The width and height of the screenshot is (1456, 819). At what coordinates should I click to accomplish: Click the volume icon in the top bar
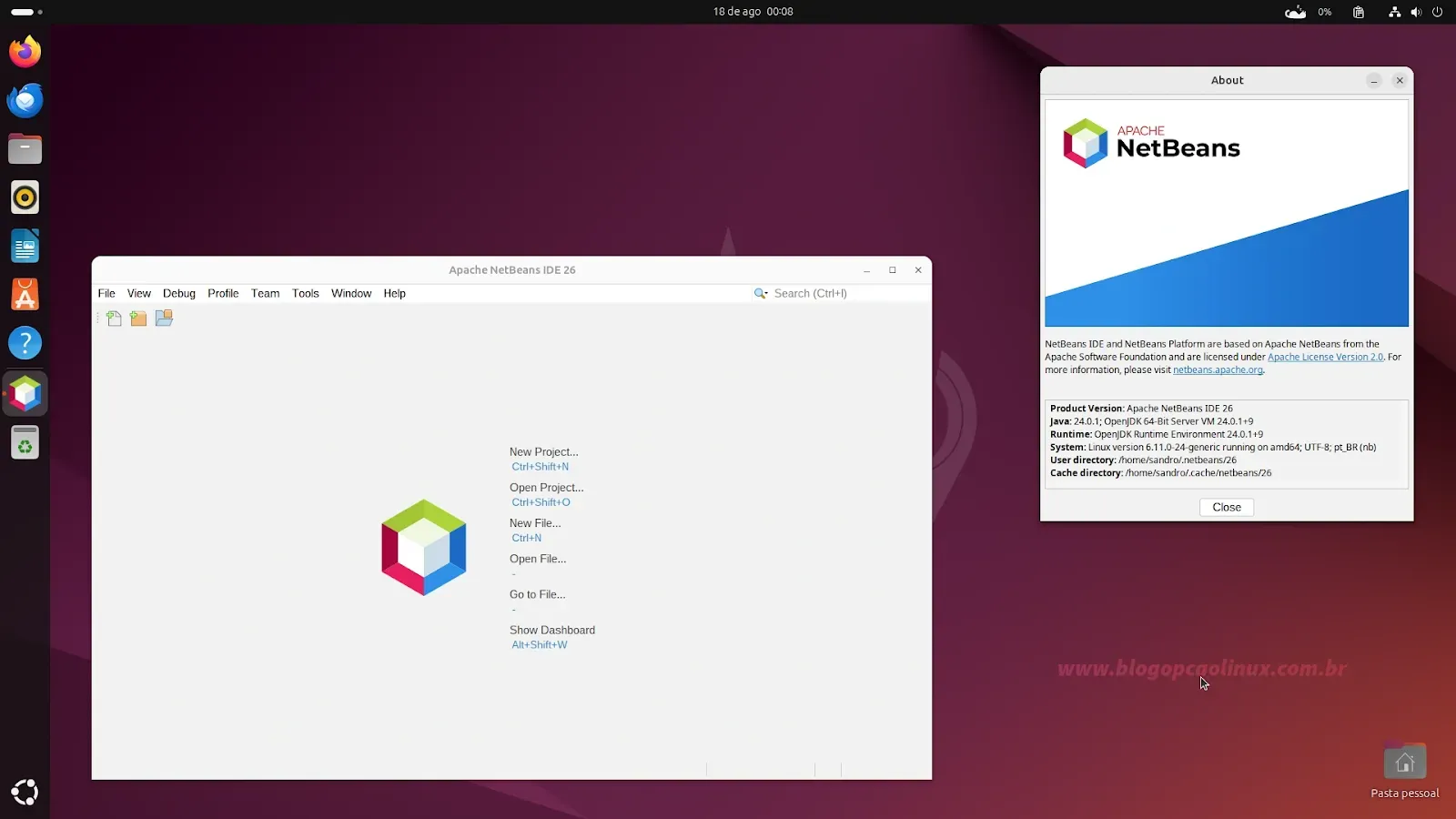coord(1416,12)
